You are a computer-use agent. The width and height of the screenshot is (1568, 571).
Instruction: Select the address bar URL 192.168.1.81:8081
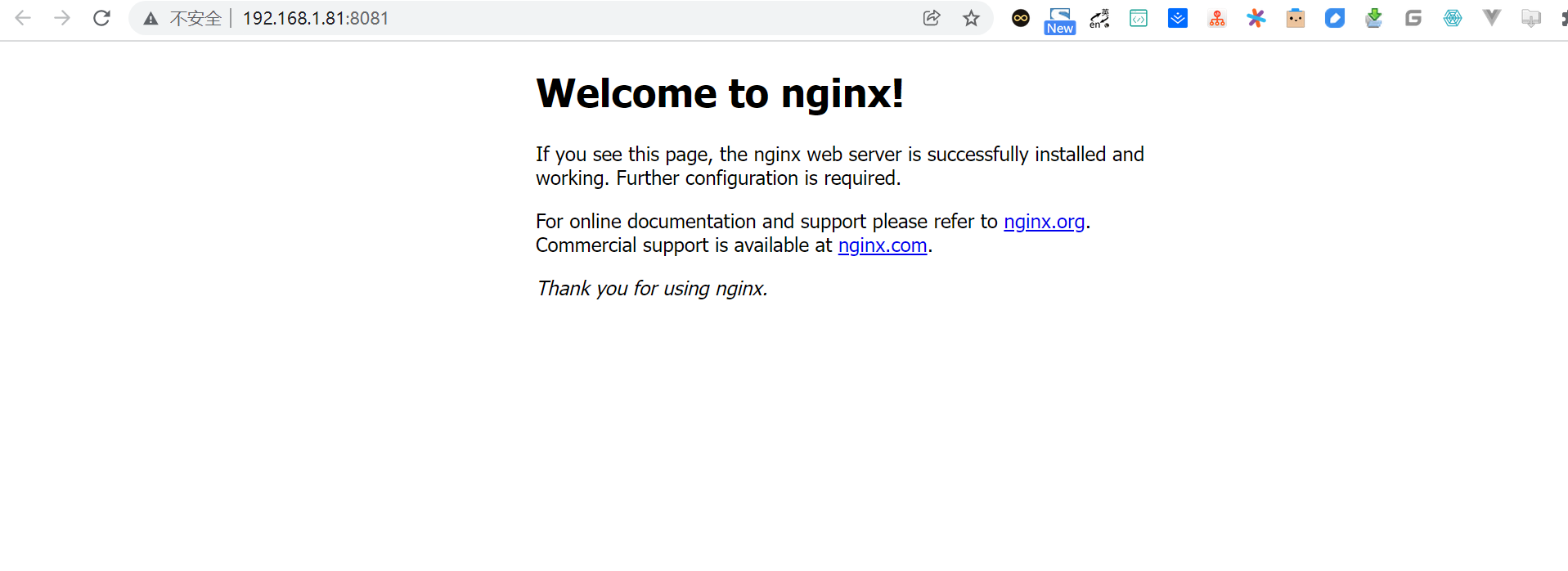[316, 18]
